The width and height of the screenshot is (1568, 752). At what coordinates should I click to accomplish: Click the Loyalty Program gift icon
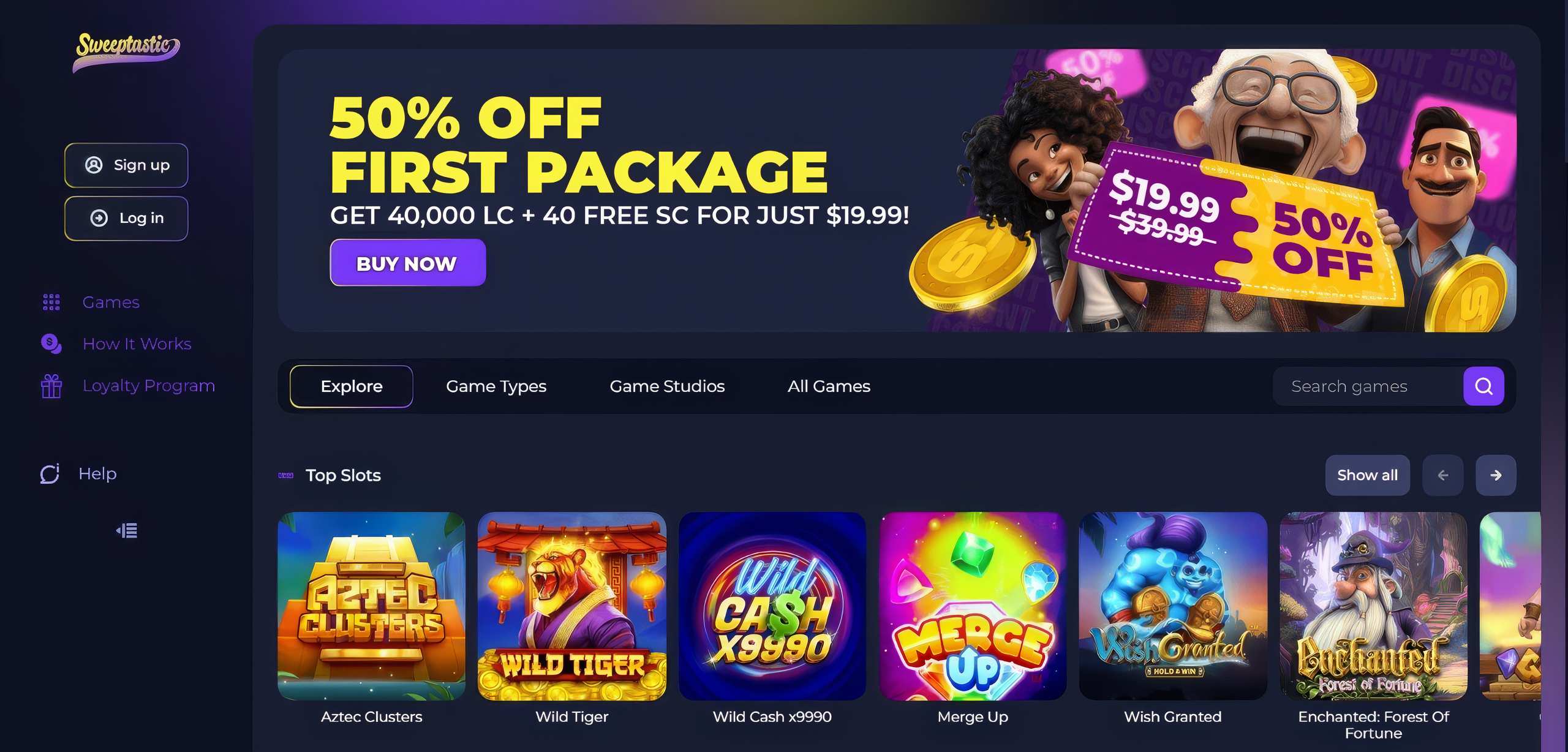pyautogui.click(x=51, y=386)
